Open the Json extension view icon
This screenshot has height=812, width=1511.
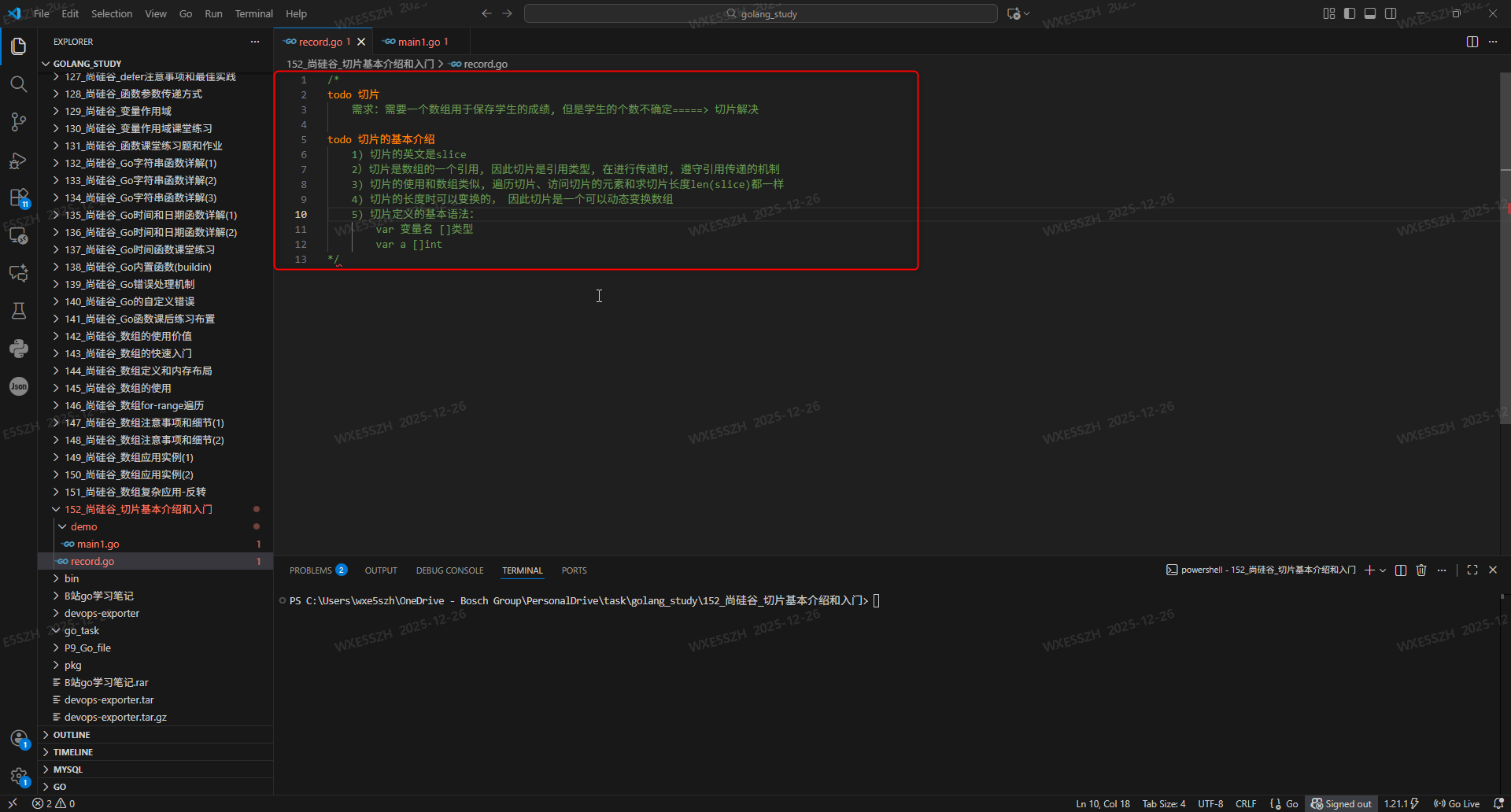tap(19, 386)
